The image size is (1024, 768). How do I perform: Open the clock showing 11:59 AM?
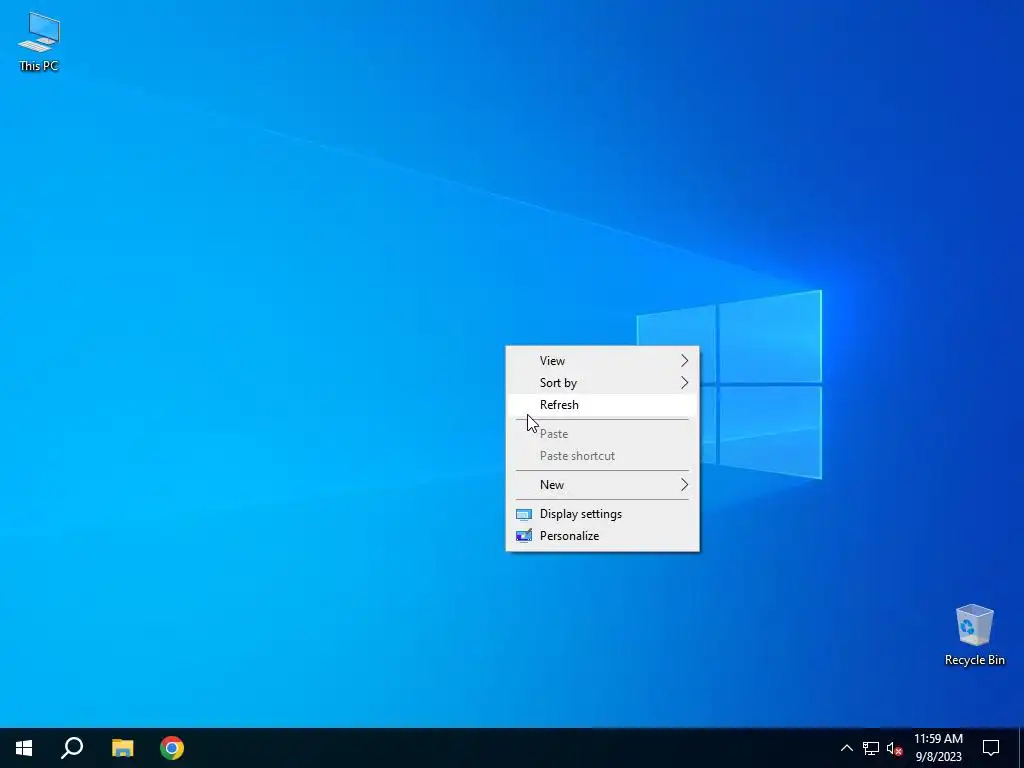pyautogui.click(x=938, y=748)
